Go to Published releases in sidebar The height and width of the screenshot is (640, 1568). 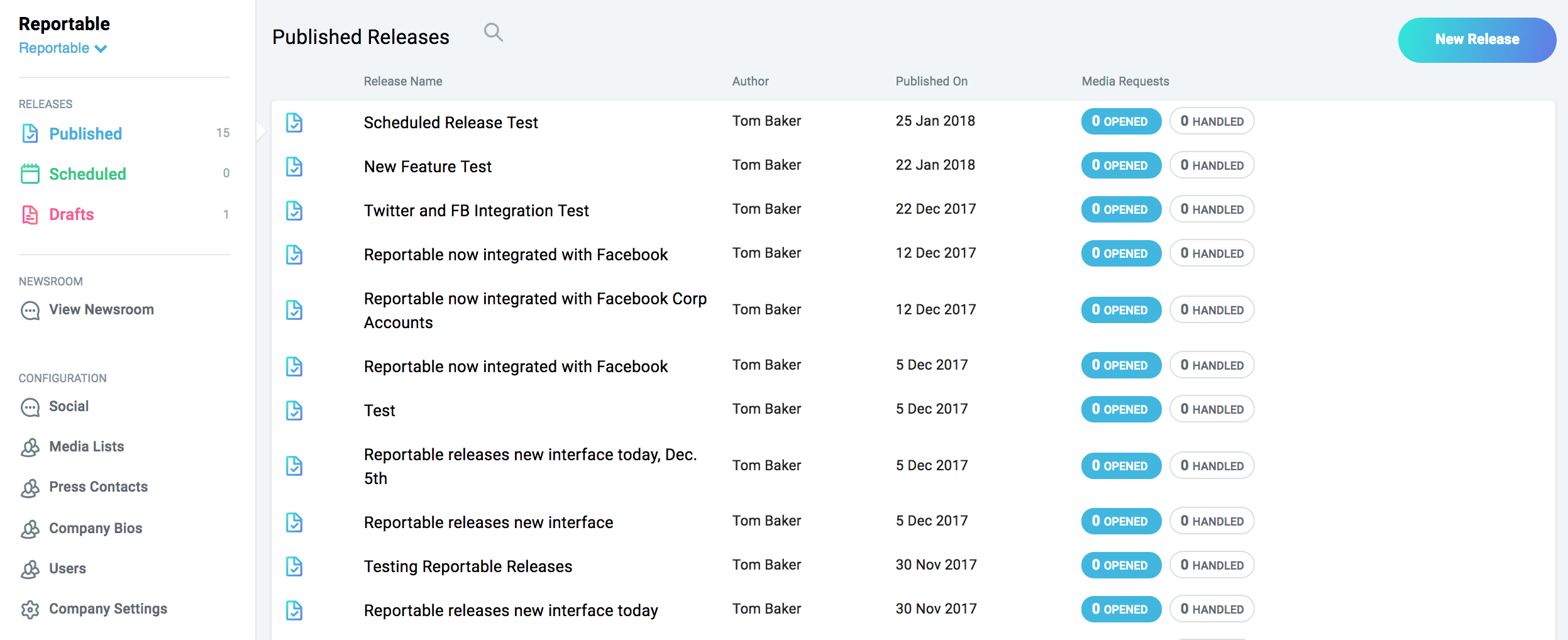pyautogui.click(x=86, y=134)
